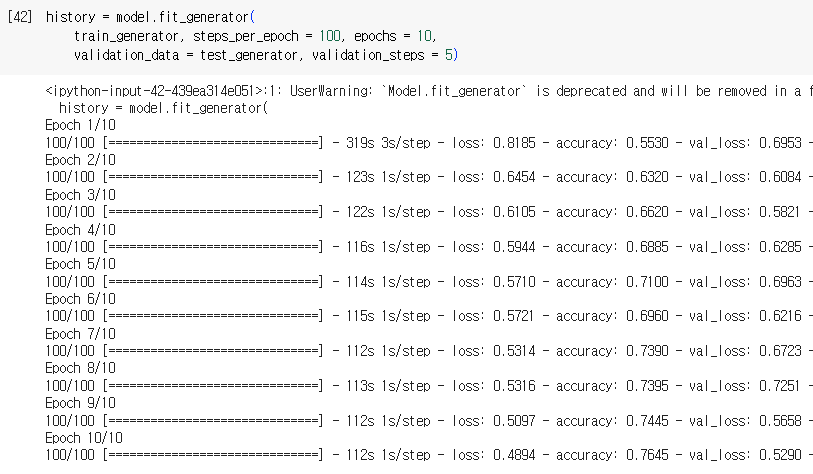The height and width of the screenshot is (474, 813).
Task: Click the accuracy value 0.6620
Action: pos(647,212)
